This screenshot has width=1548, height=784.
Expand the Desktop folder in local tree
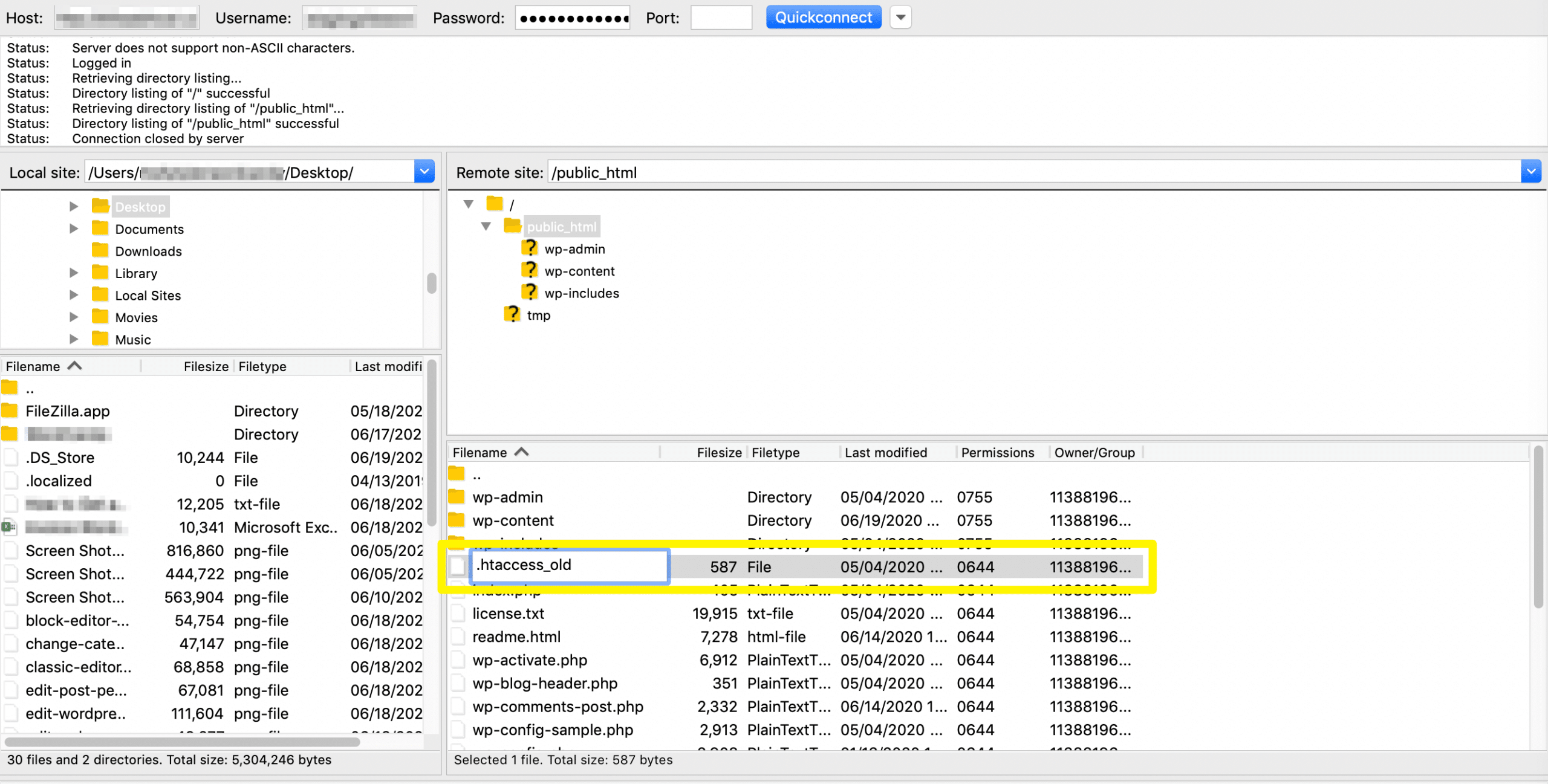tap(74, 207)
